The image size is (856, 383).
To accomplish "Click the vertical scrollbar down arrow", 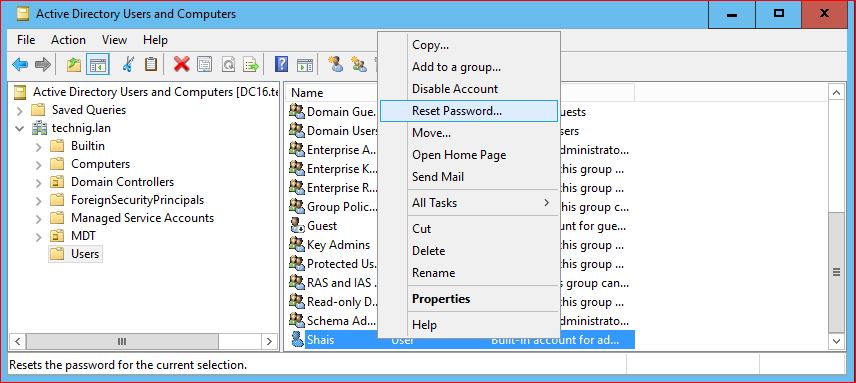I will pyautogui.click(x=837, y=341).
